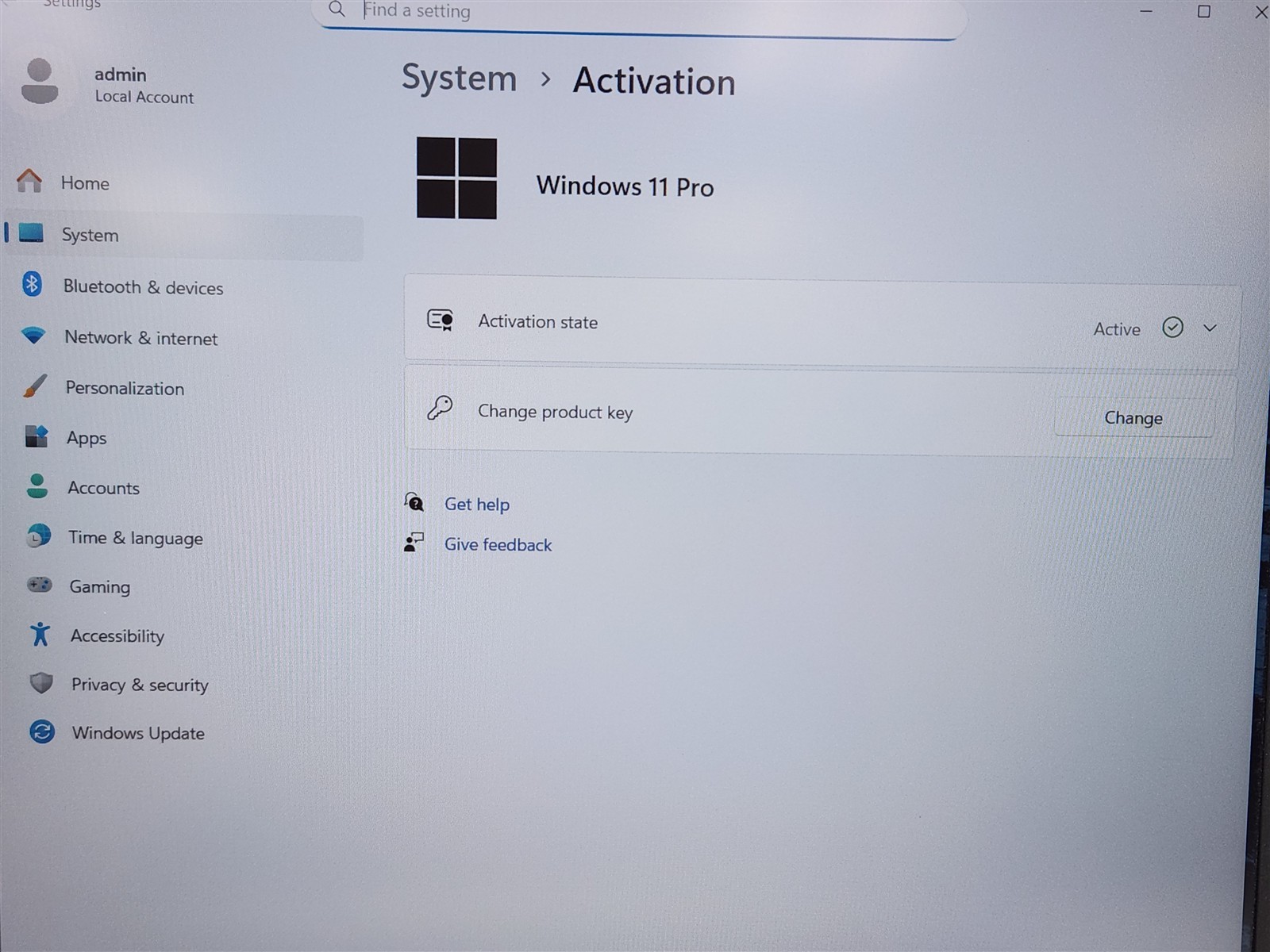The image size is (1270, 952).
Task: Open Gaming settings label
Action: pos(99,587)
